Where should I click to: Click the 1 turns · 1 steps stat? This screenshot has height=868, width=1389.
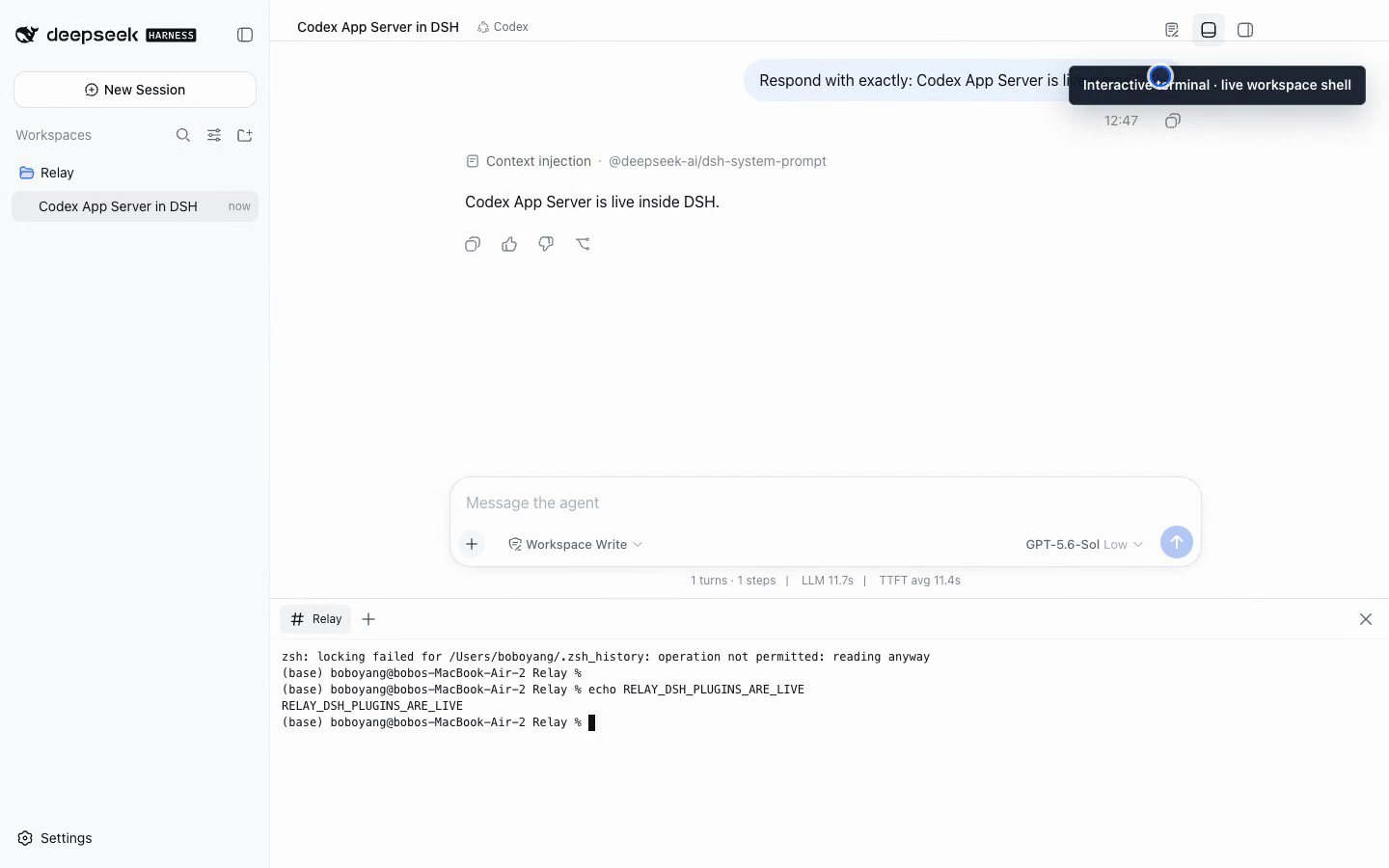733,581
